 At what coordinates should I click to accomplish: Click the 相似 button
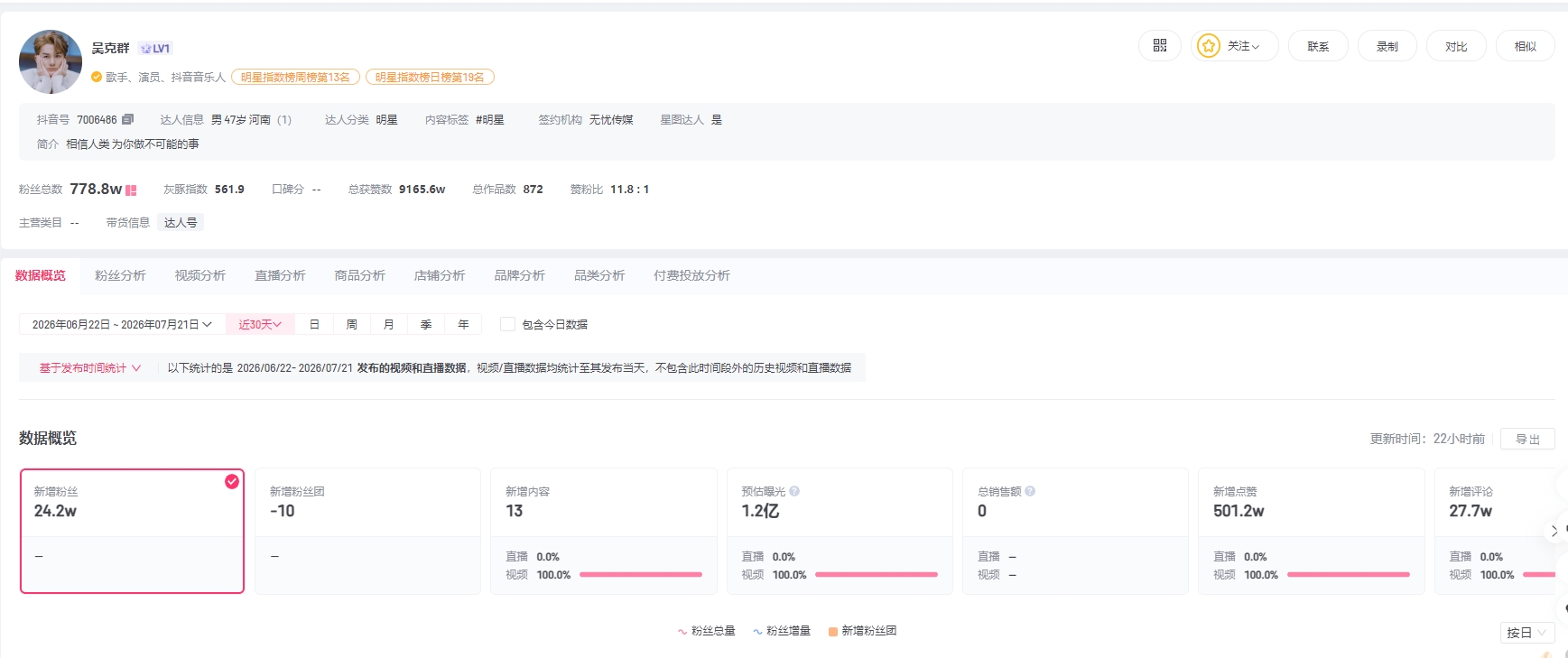[x=1526, y=46]
